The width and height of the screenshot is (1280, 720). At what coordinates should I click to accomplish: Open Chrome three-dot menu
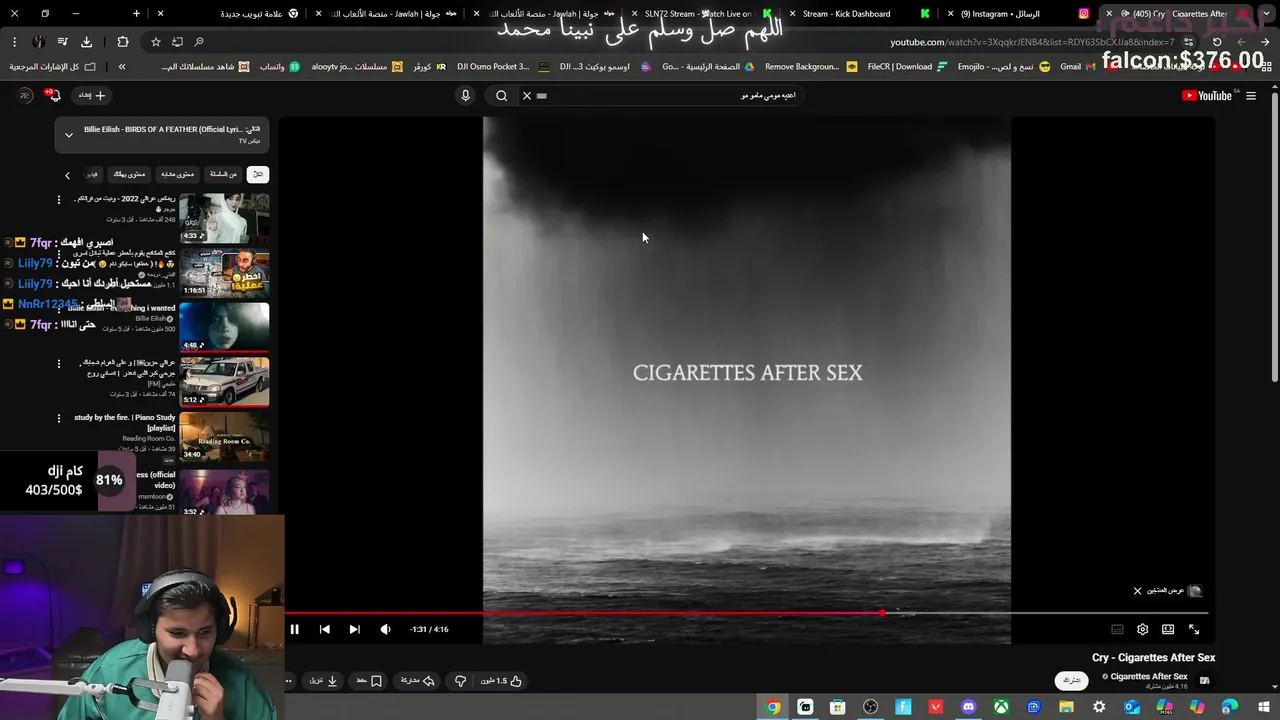pos(14,42)
